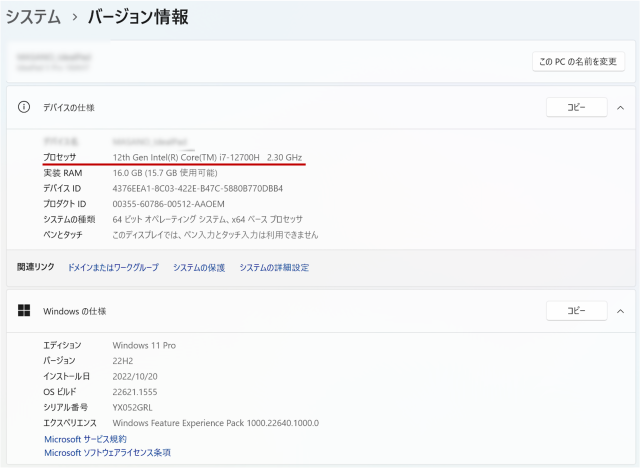640x468 pixels.
Task: Click the プロセッサ label
Action: click(60, 157)
